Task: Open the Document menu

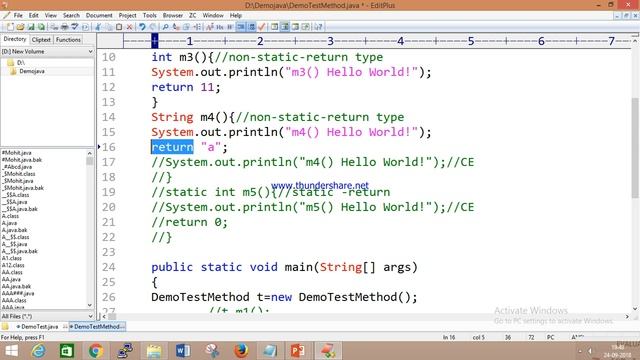Action: point(99,16)
